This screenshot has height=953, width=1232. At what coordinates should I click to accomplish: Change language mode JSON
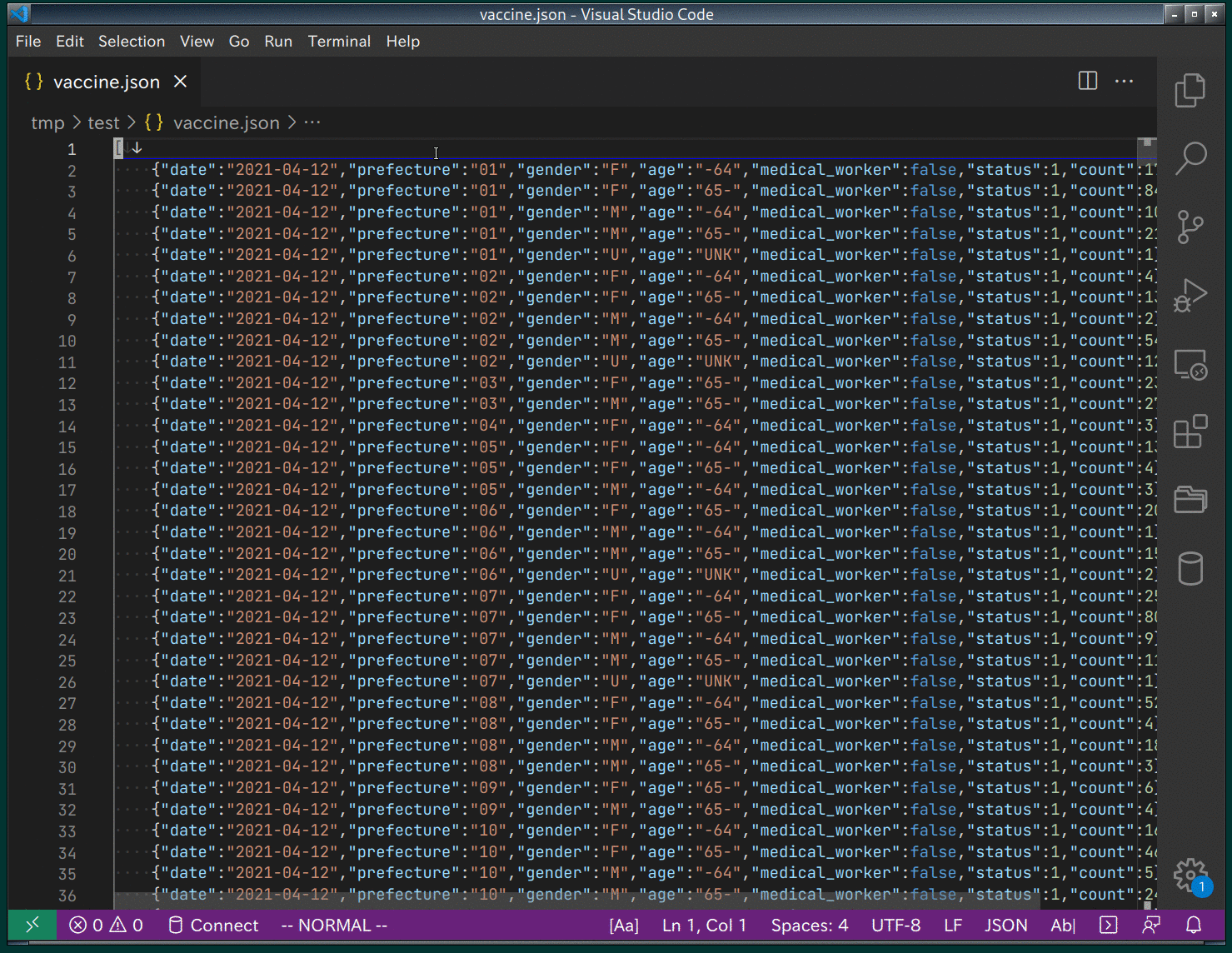(x=1006, y=925)
